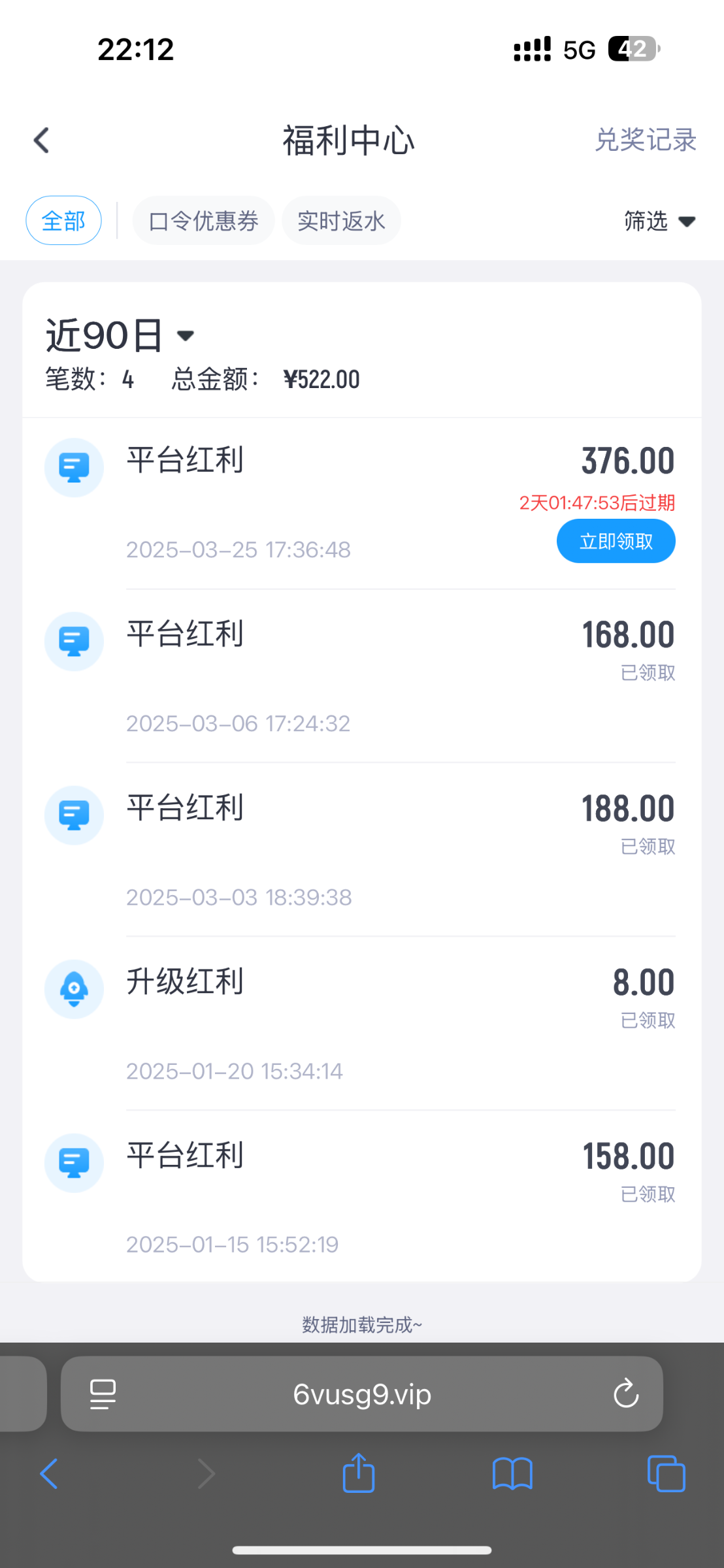Tap the icon of the 168.00 平台红利 entry
This screenshot has height=1568, width=724.
(x=74, y=641)
